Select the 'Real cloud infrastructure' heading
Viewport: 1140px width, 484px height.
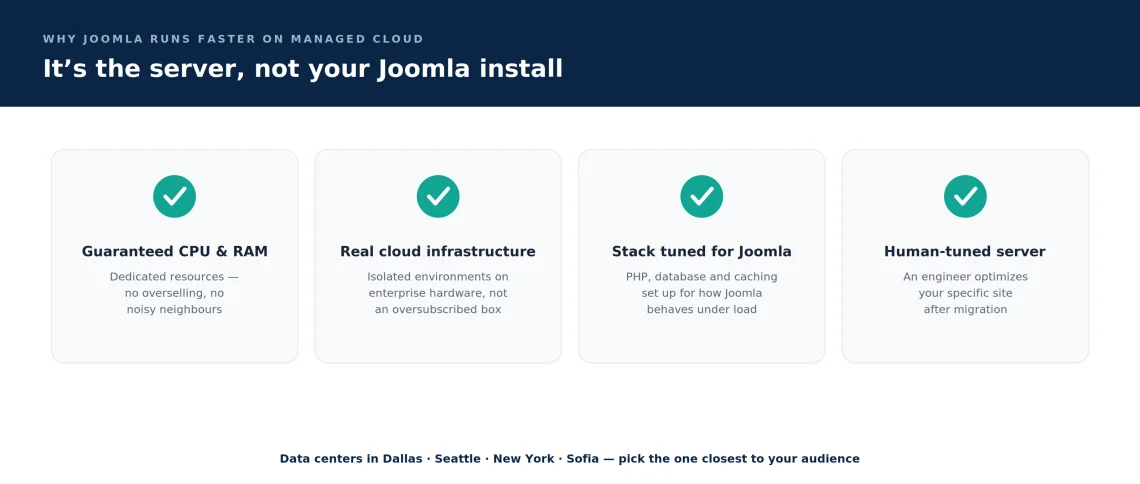tap(438, 251)
